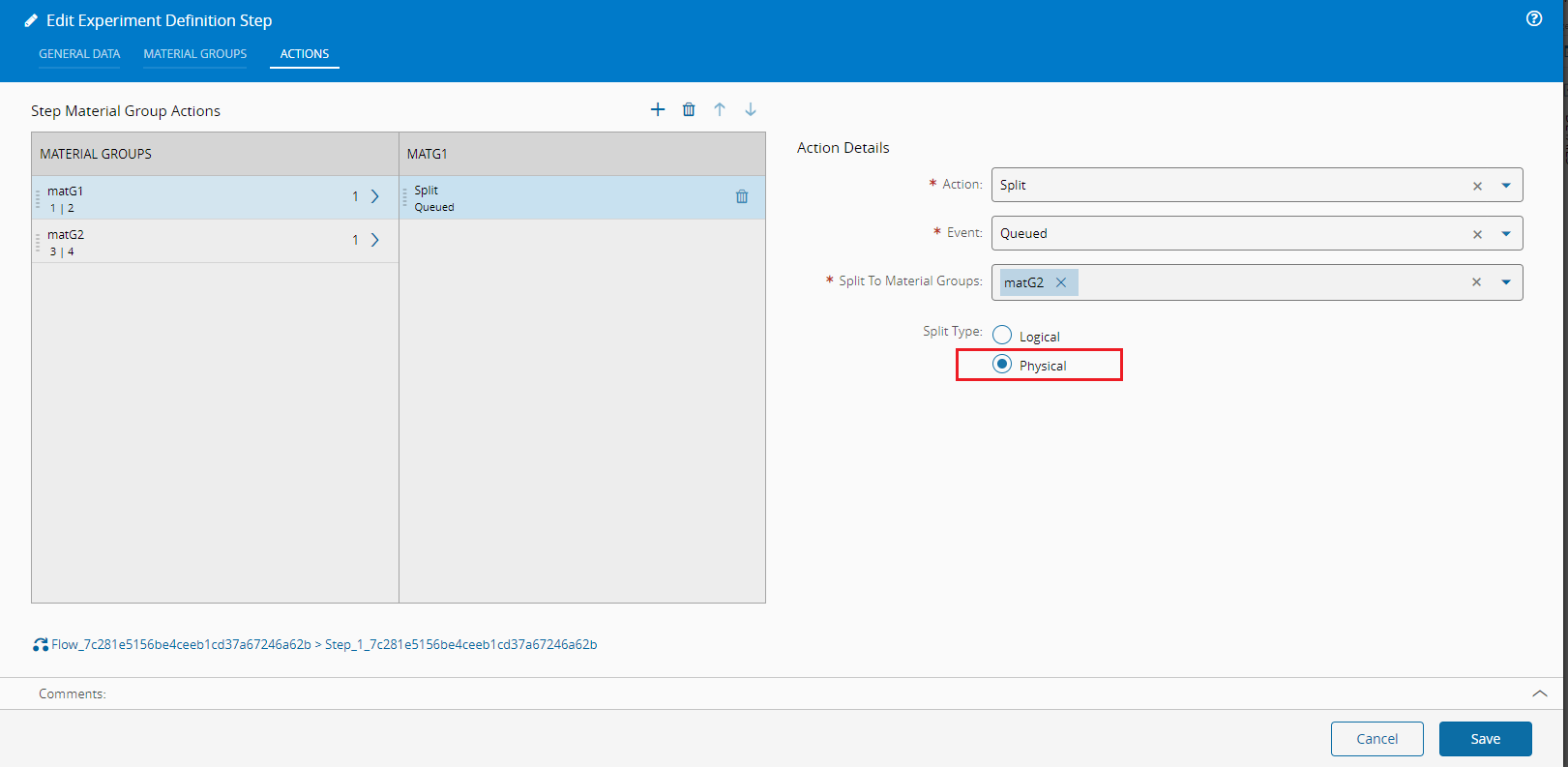Viewport: 1568px width, 767px height.
Task: Click the drag handle on the Split action
Action: click(405, 197)
